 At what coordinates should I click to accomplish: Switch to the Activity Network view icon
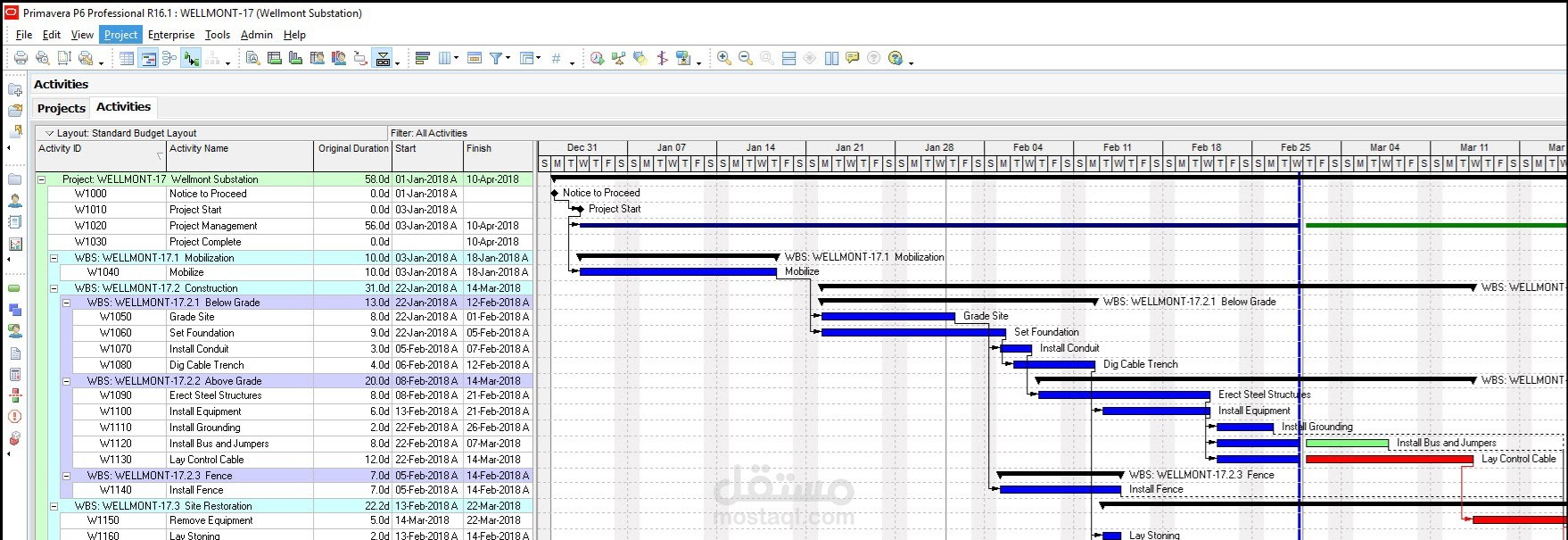(x=169, y=58)
